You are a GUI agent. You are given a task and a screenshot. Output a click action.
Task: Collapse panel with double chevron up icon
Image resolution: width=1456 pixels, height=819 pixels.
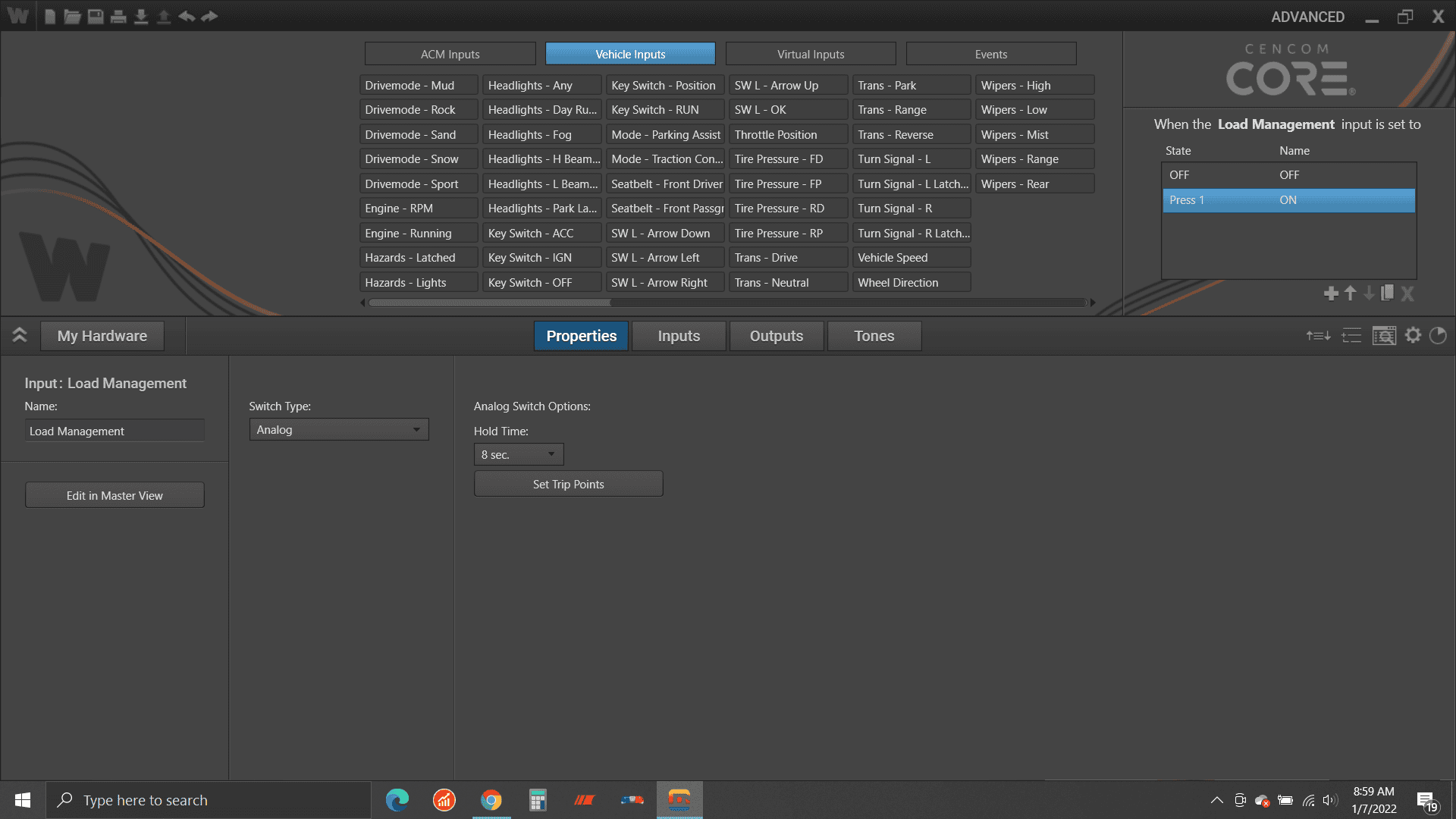click(20, 335)
